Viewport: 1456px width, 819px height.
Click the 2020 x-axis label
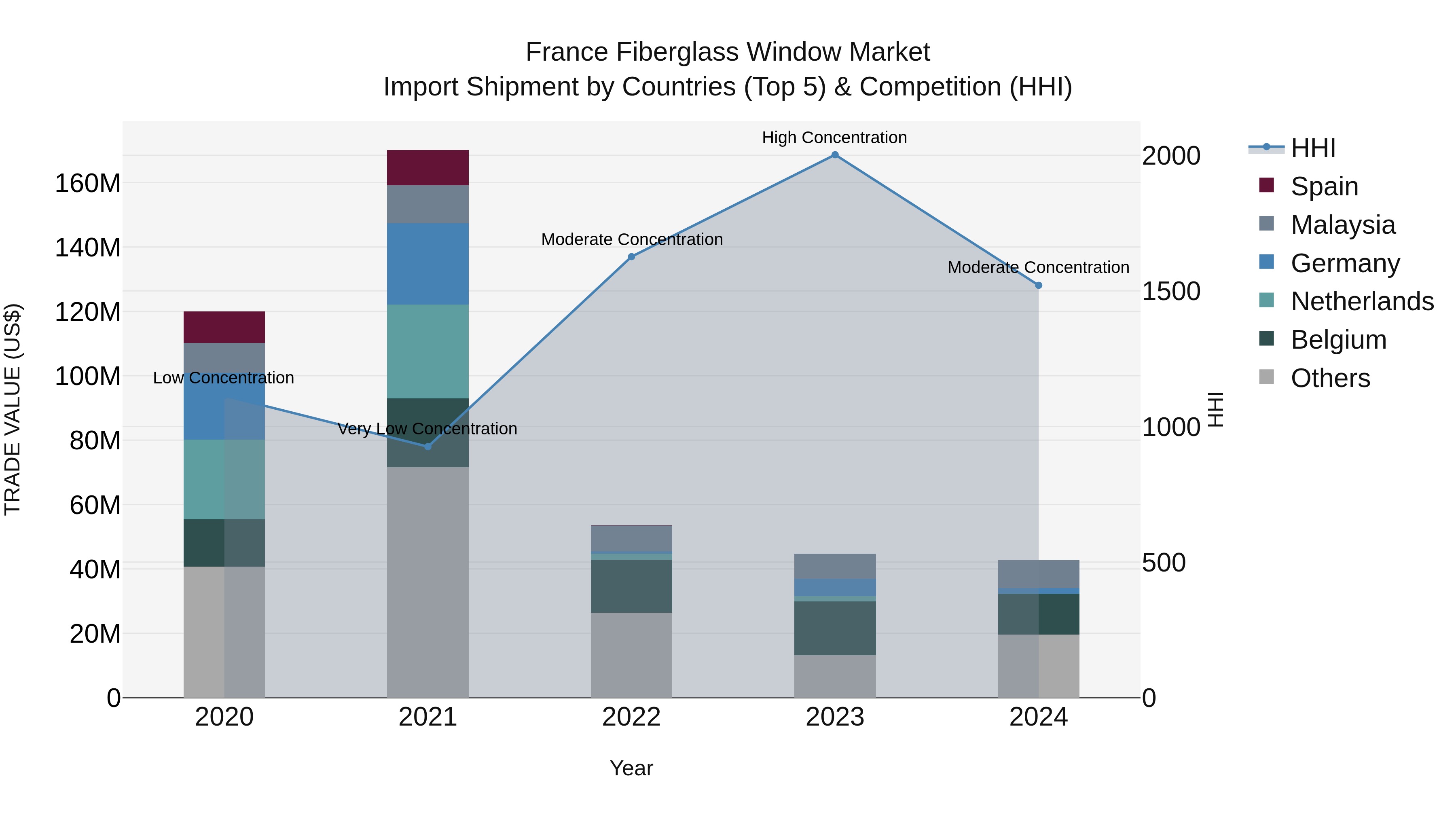click(x=224, y=717)
